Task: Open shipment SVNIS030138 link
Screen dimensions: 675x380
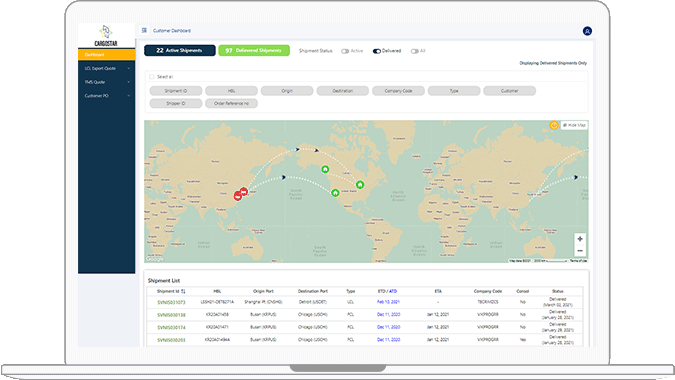Action: point(171,315)
